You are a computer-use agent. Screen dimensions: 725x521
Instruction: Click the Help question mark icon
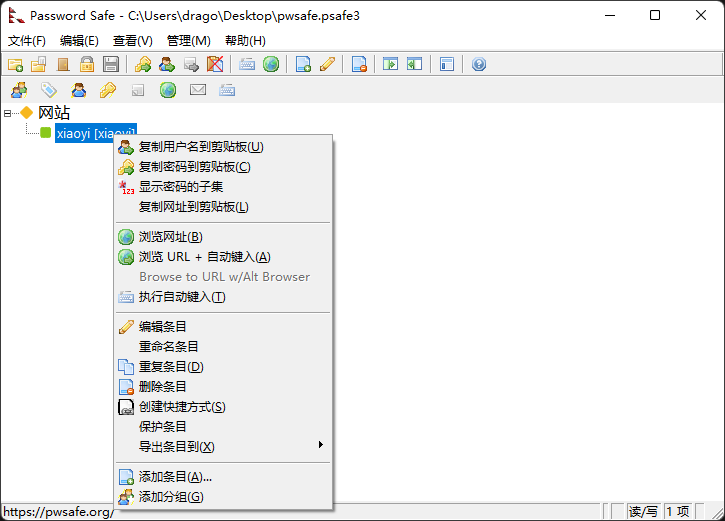(479, 64)
